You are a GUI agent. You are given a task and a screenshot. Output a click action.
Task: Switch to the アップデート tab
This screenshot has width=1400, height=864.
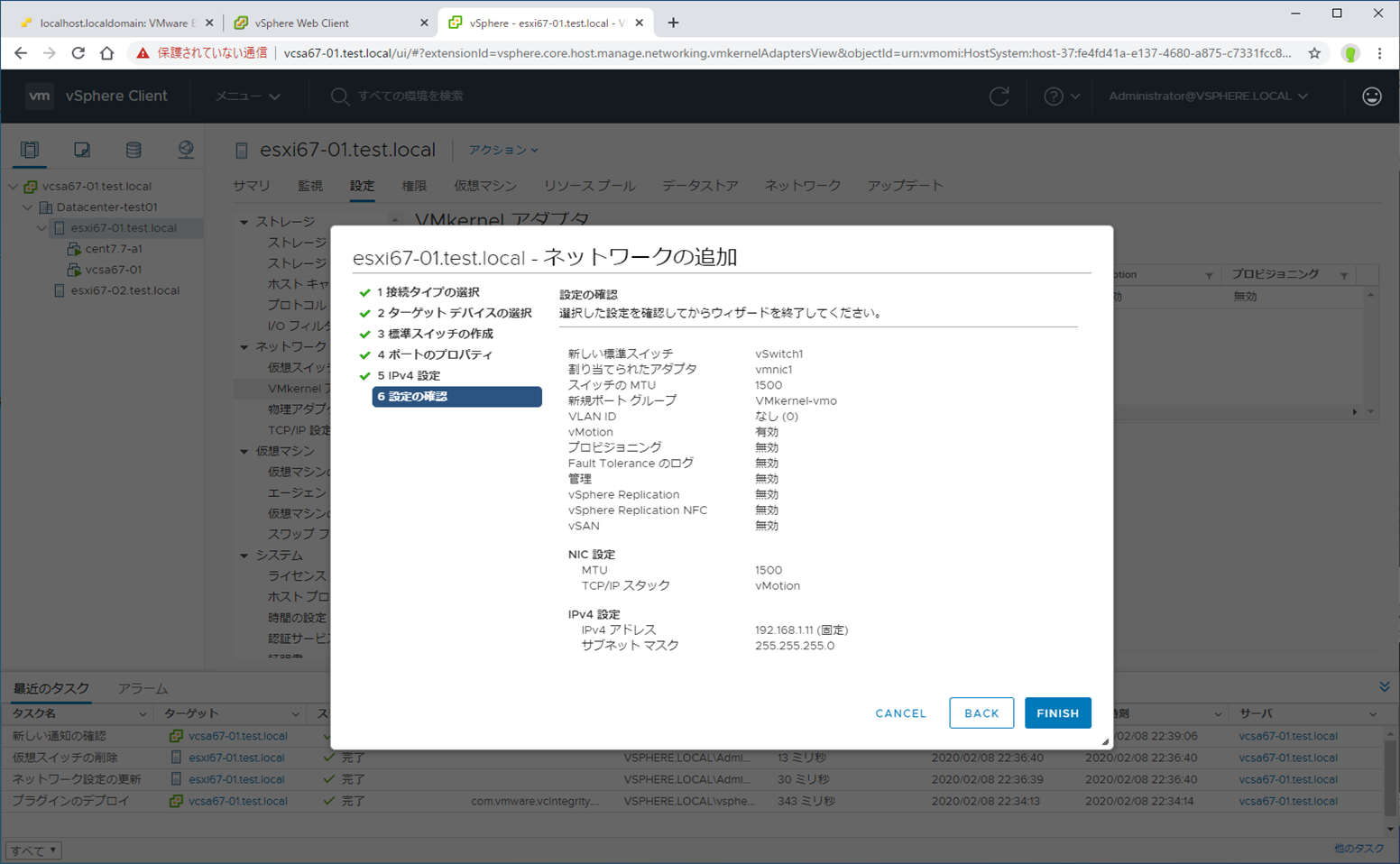click(905, 186)
